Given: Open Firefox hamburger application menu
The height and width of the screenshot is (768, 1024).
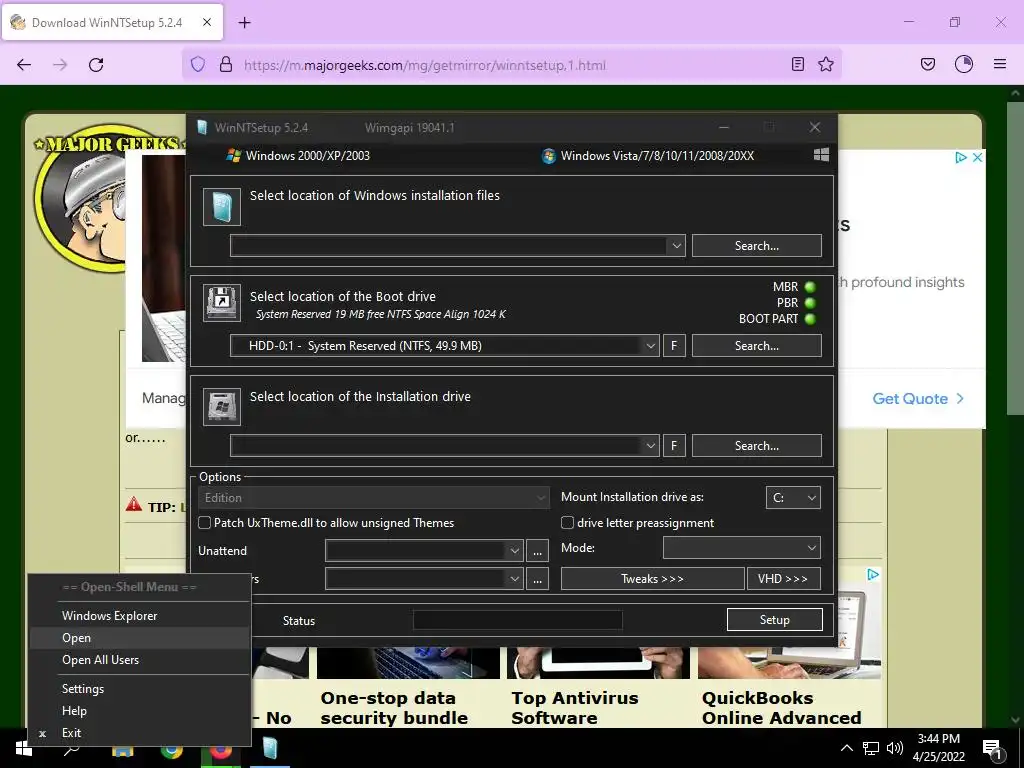Looking at the screenshot, I should tap(1000, 64).
